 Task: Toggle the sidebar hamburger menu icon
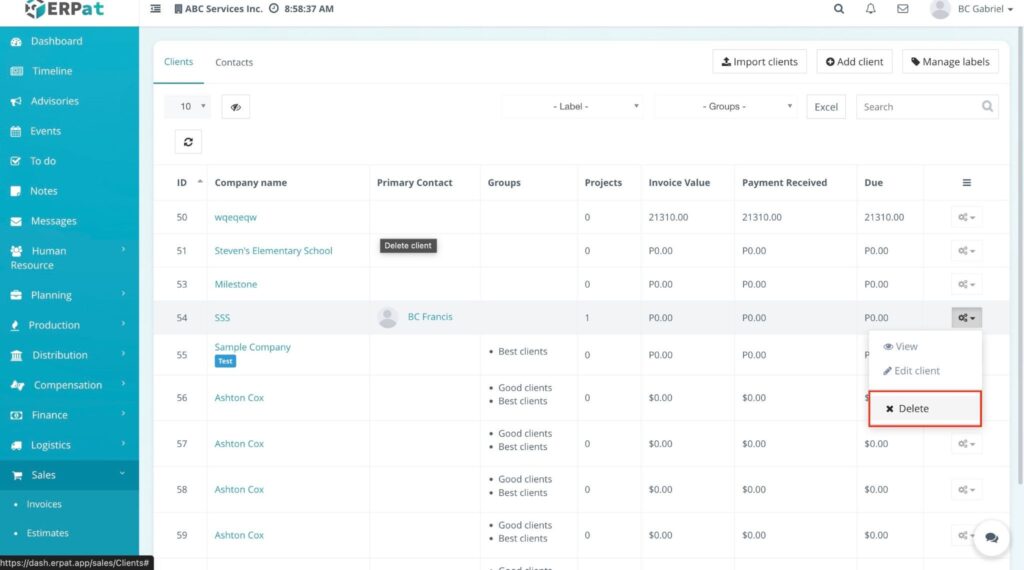pyautogui.click(x=155, y=9)
